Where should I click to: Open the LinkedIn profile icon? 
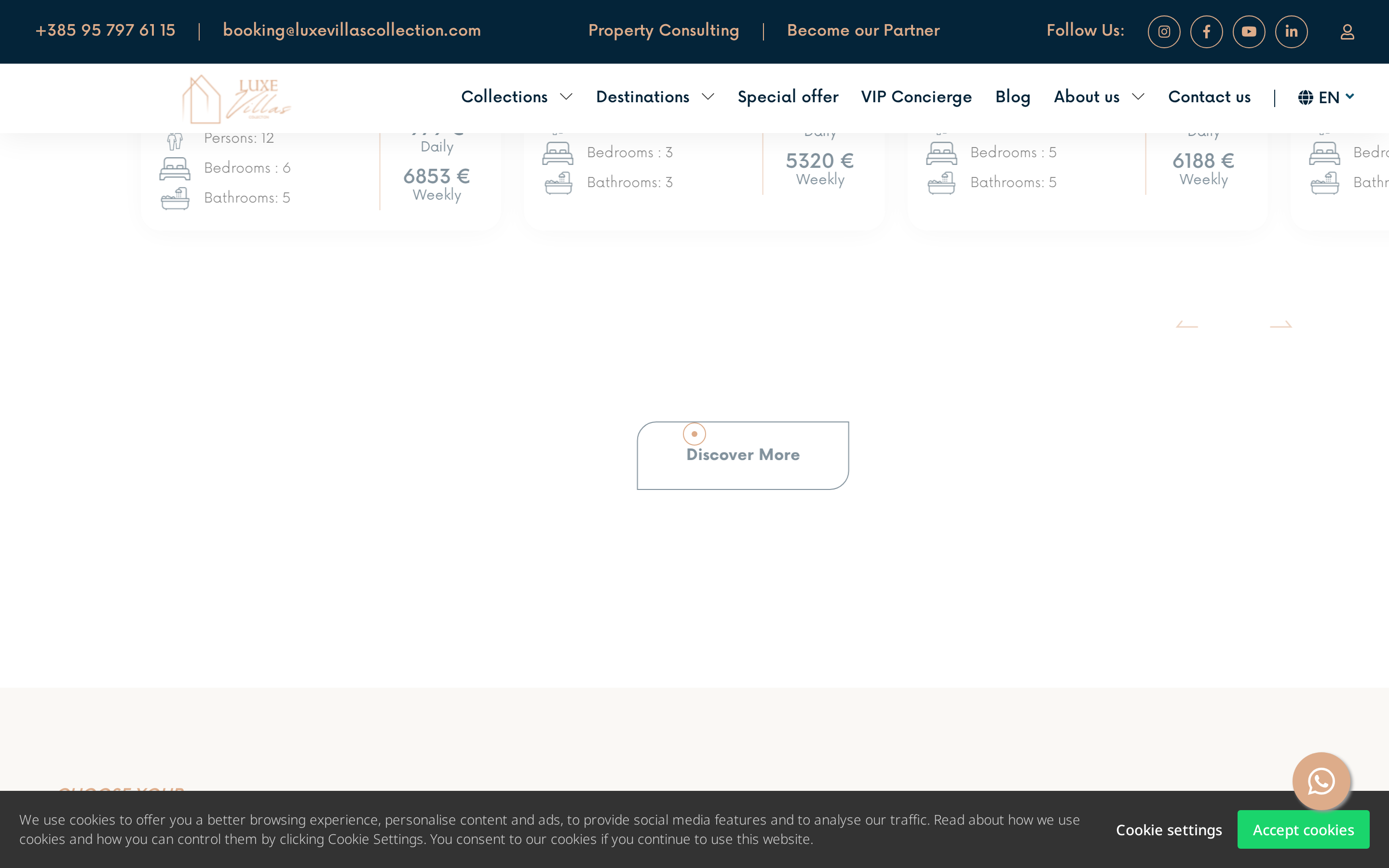click(1291, 31)
